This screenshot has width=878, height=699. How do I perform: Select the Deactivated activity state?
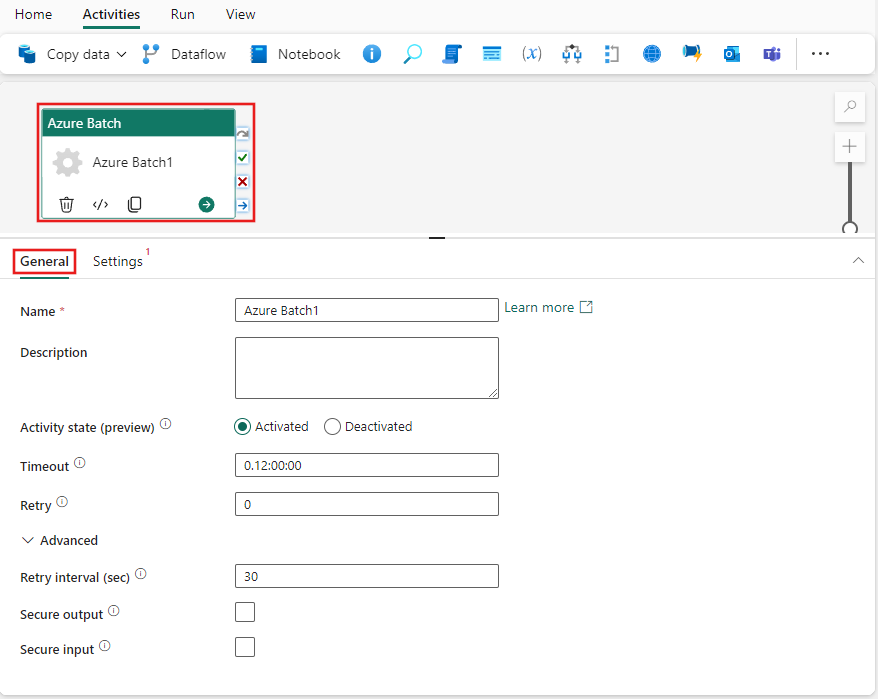pyautogui.click(x=332, y=426)
